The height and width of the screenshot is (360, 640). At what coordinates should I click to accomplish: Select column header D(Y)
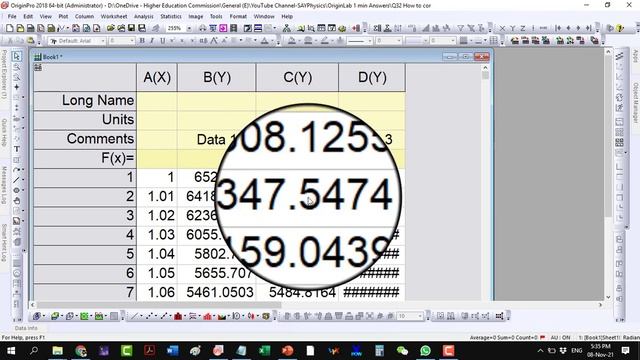pyautogui.click(x=372, y=77)
